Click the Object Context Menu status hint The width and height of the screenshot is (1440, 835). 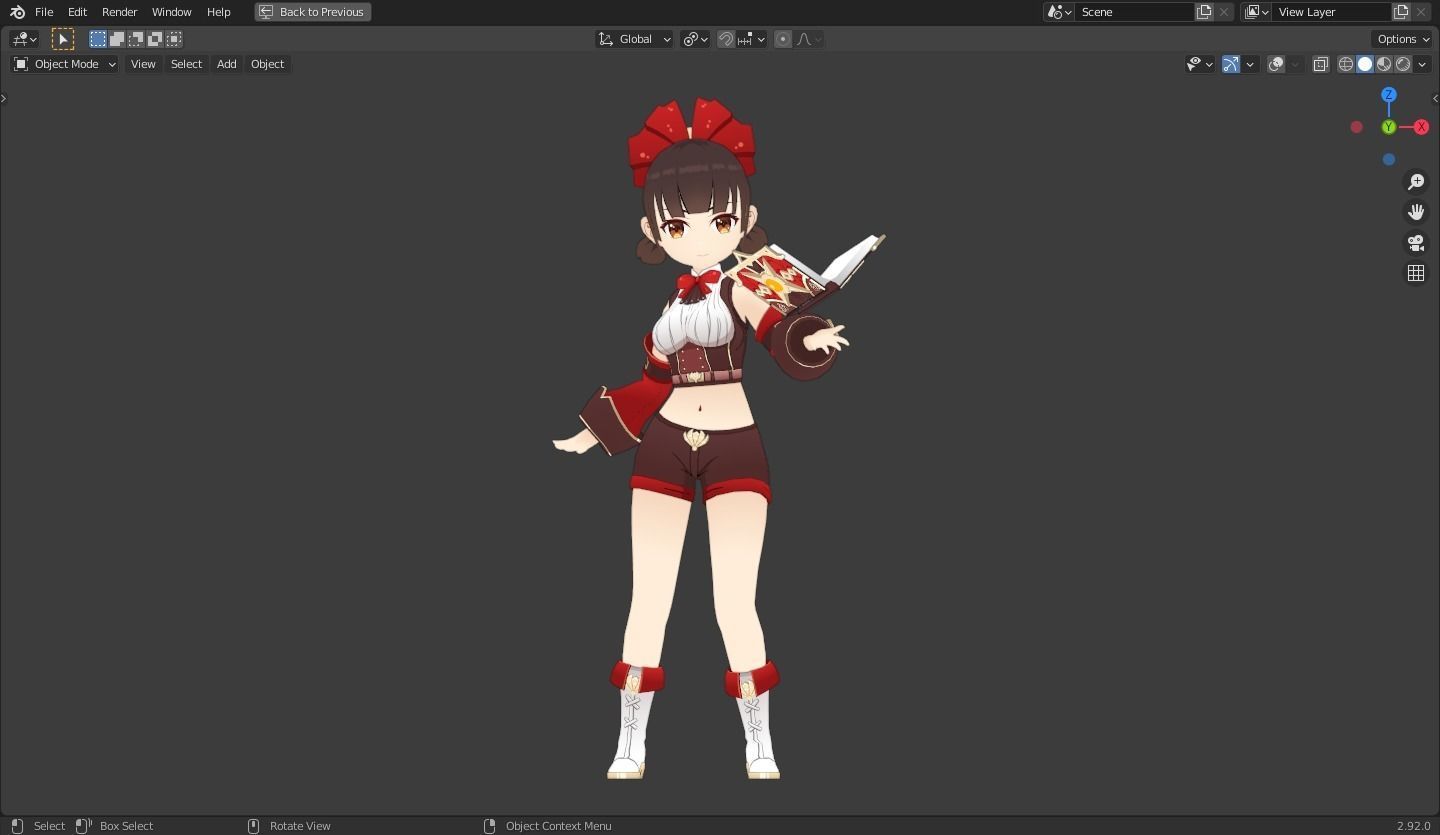click(558, 826)
